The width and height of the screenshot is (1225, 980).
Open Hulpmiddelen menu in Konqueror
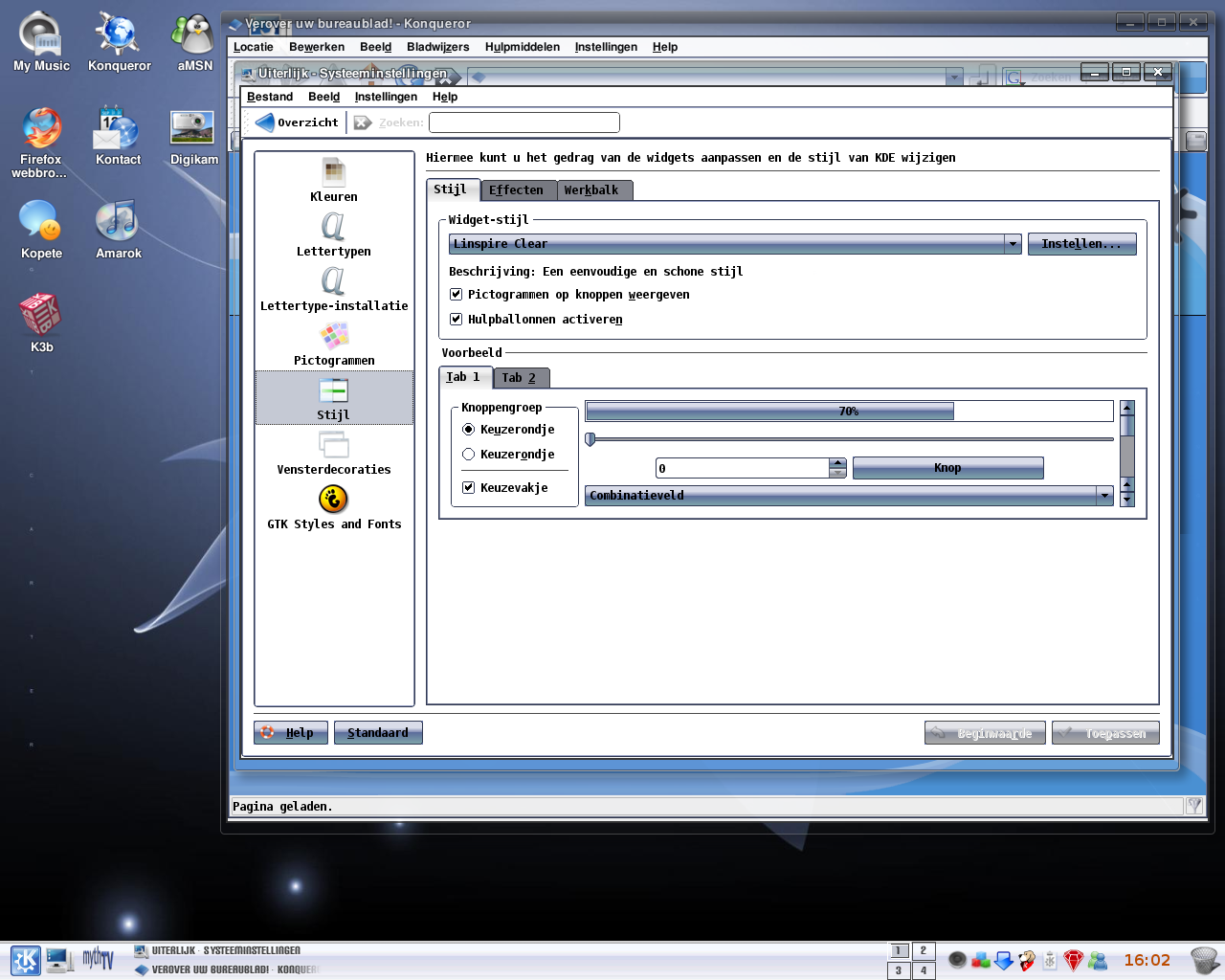523,47
